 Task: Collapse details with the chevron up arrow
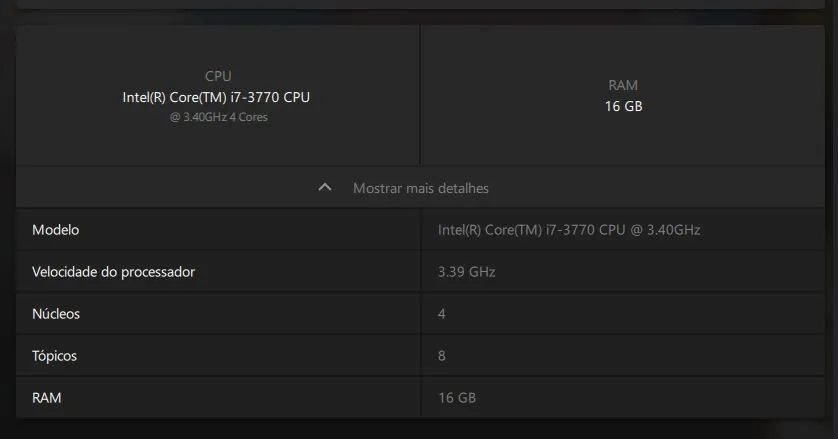[324, 187]
